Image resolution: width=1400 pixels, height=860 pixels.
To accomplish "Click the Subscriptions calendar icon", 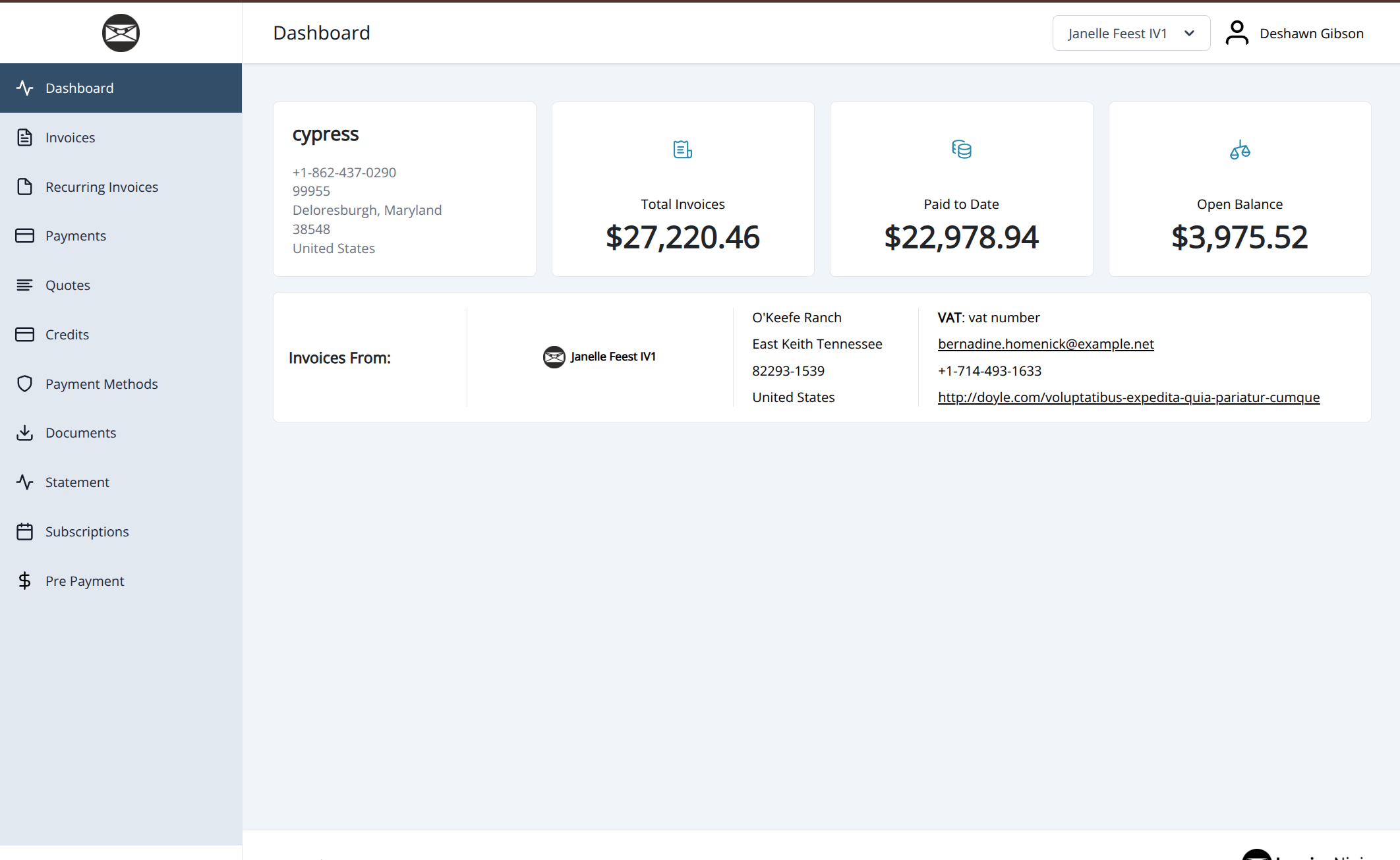I will 24,532.
